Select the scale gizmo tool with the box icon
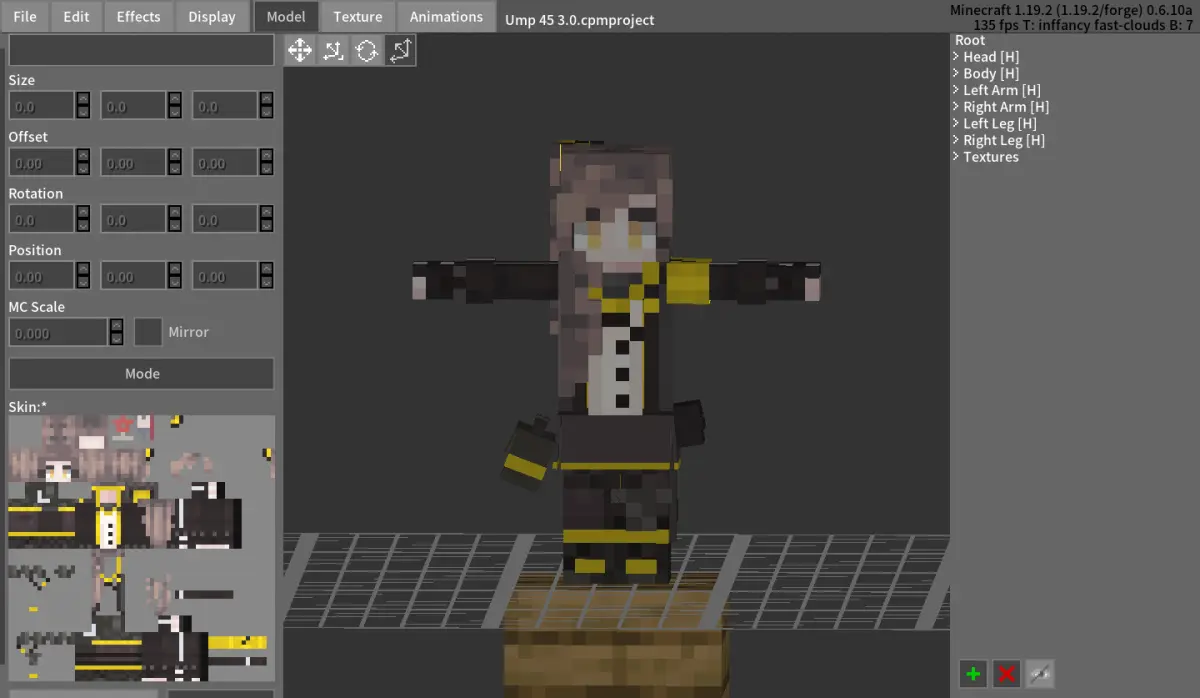Image resolution: width=1200 pixels, height=698 pixels. tap(333, 50)
